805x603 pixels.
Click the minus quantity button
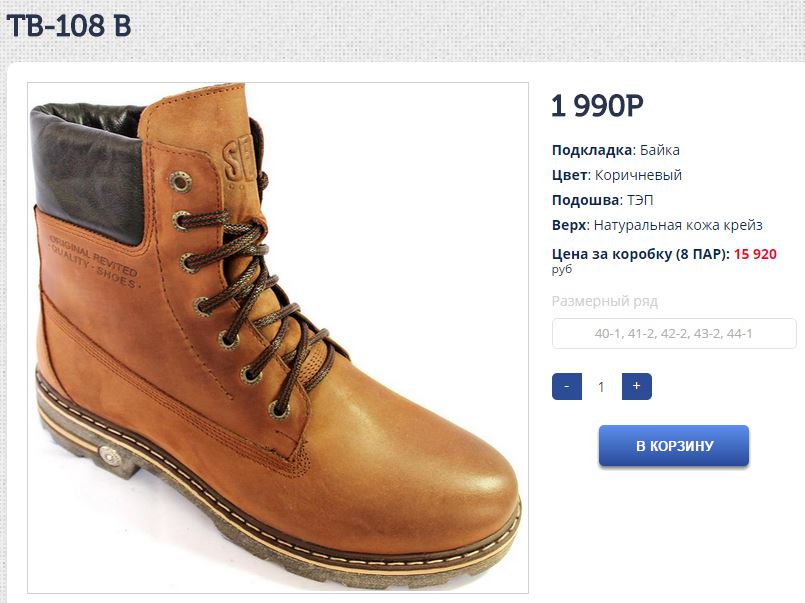(x=567, y=386)
